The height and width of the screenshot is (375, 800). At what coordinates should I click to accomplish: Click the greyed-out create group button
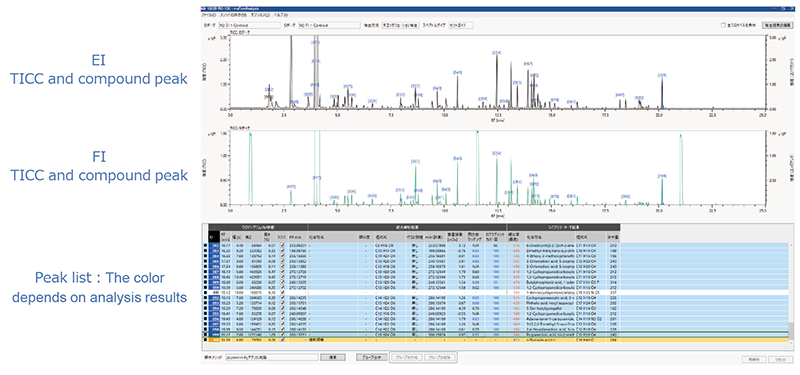pos(406,357)
